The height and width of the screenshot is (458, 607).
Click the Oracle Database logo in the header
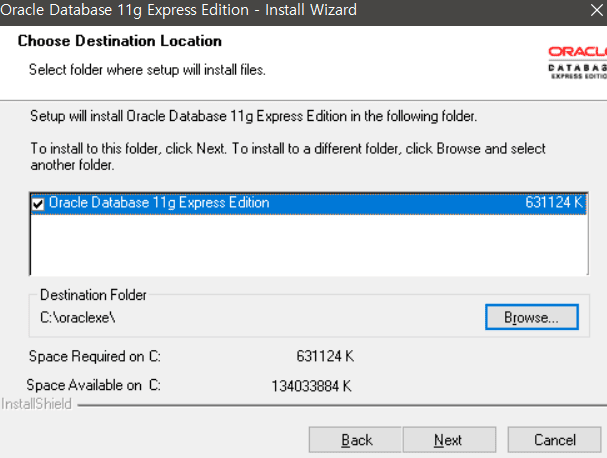[x=578, y=62]
